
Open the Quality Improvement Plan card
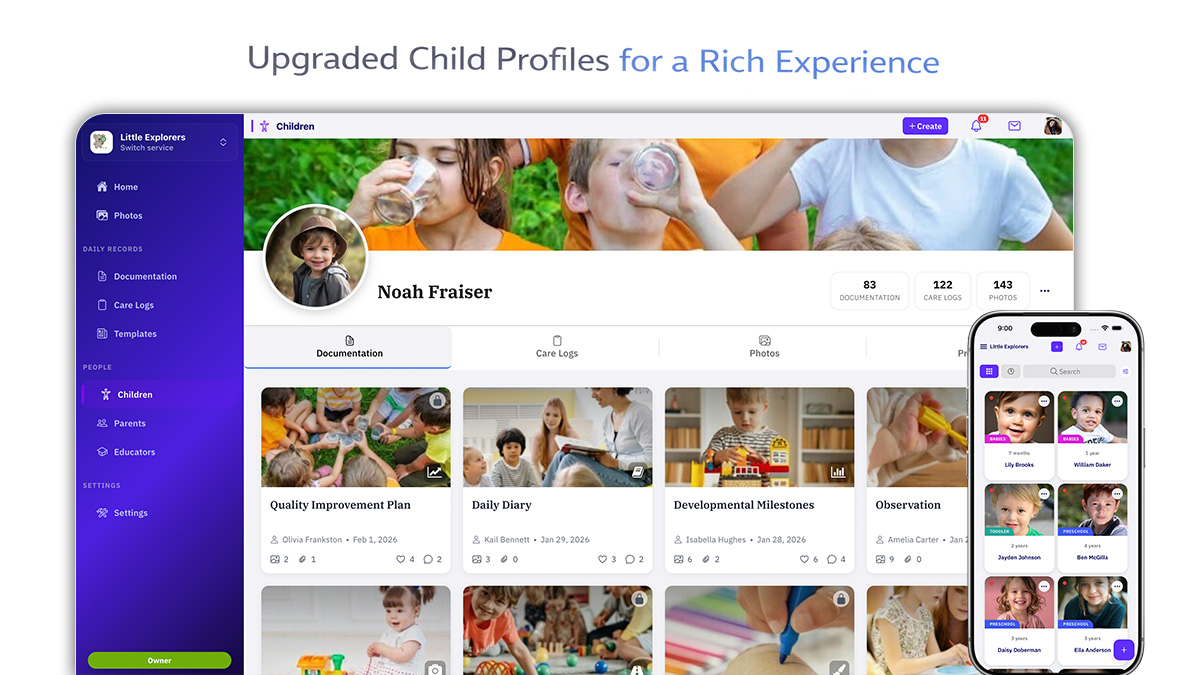click(356, 480)
